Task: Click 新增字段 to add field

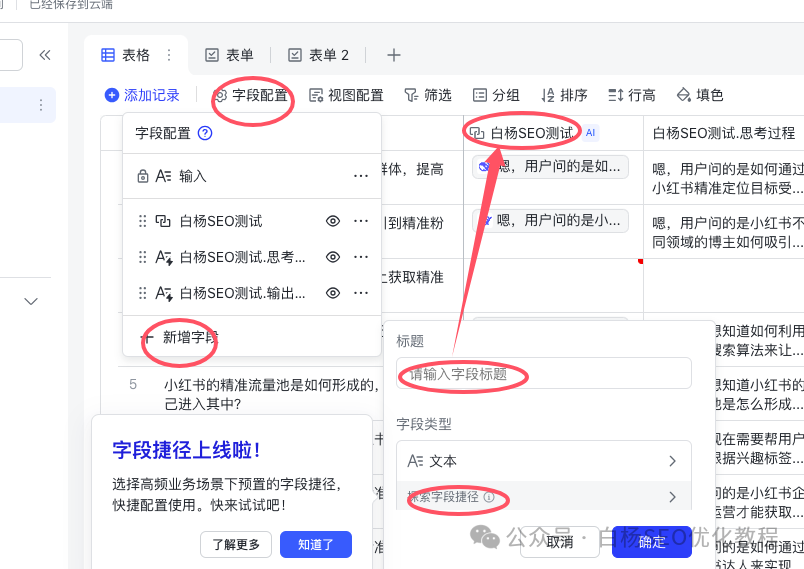Action: coord(180,337)
